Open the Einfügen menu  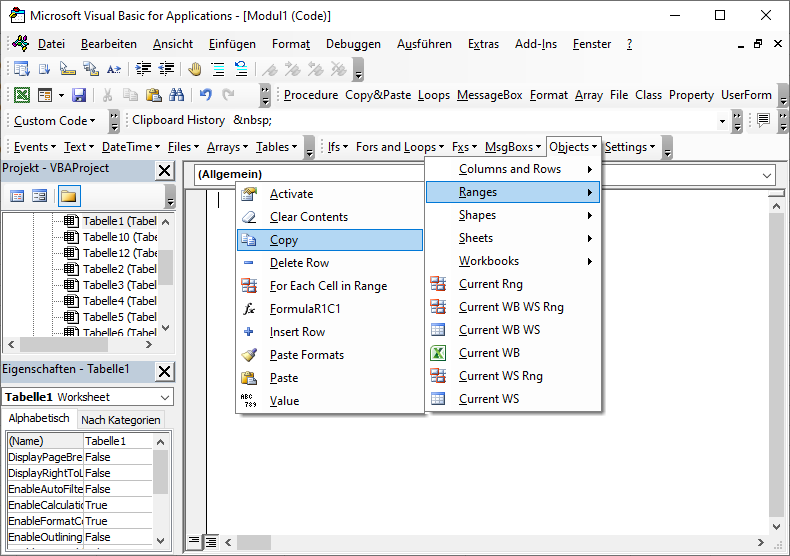232,44
